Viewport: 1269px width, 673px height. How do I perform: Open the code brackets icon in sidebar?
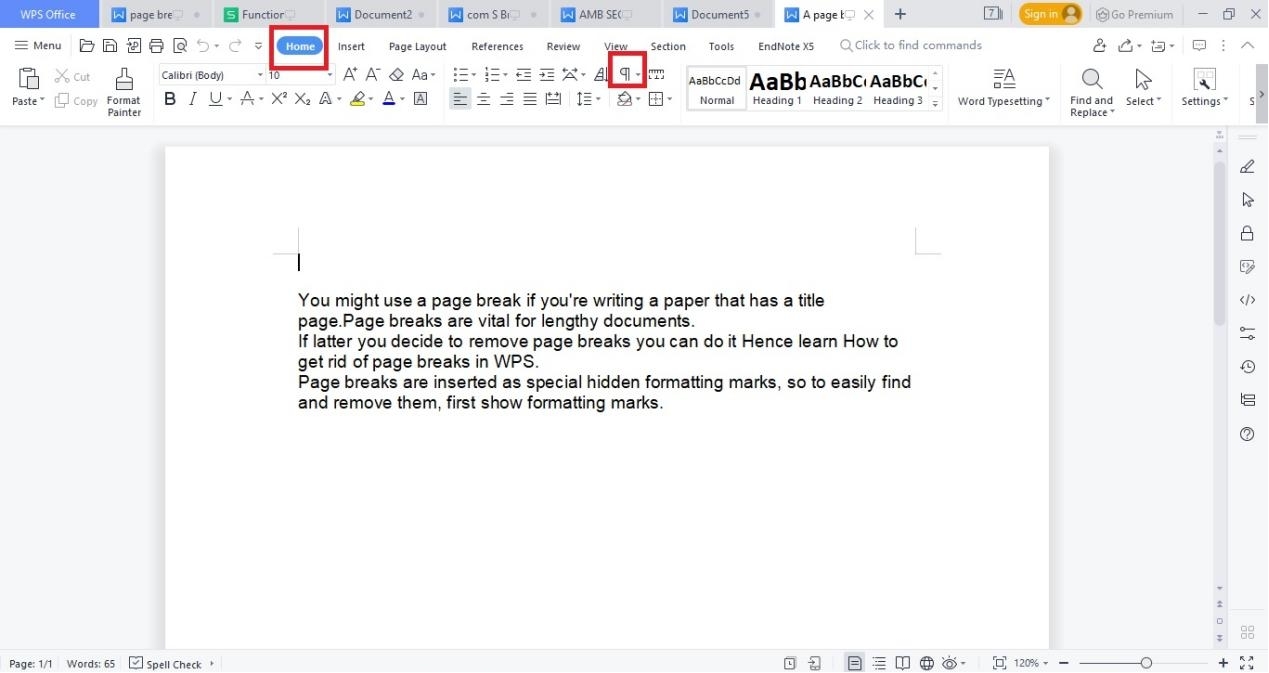point(1247,300)
